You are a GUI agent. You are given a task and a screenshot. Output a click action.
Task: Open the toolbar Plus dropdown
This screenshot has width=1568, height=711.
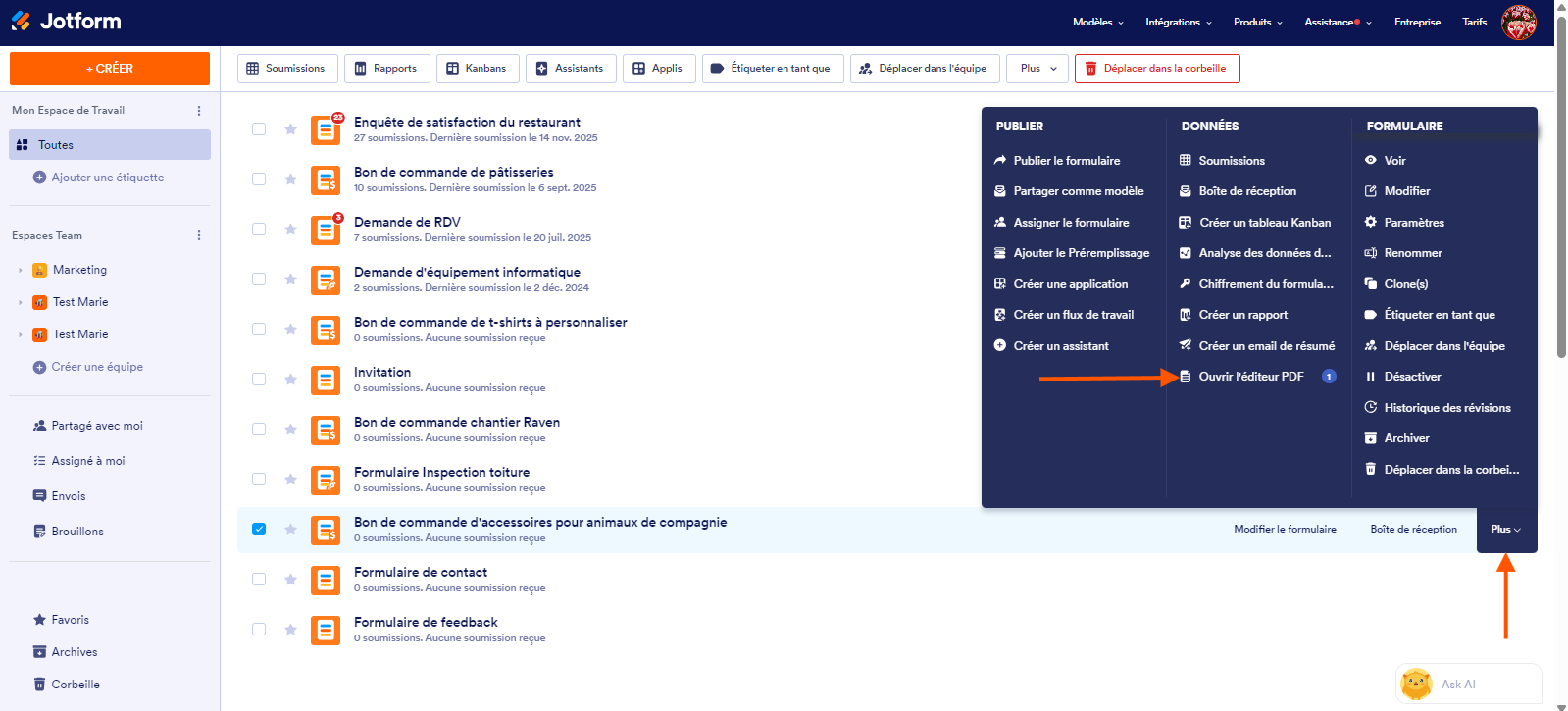coord(1037,69)
